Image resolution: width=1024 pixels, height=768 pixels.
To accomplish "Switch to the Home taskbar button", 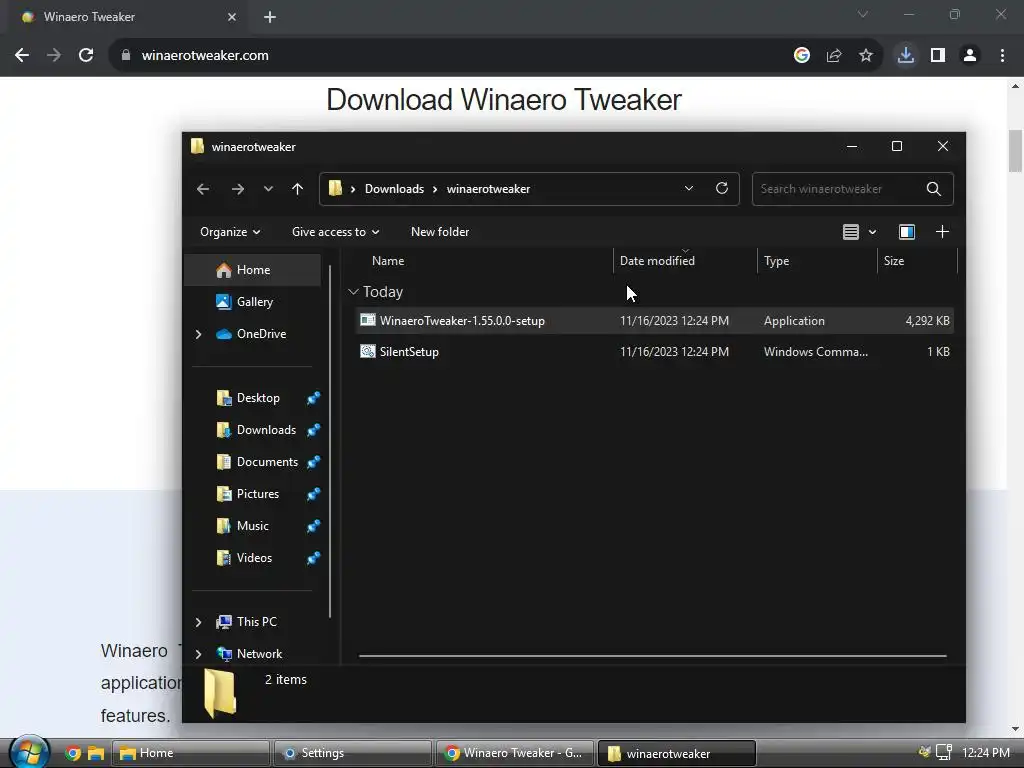I will point(190,753).
